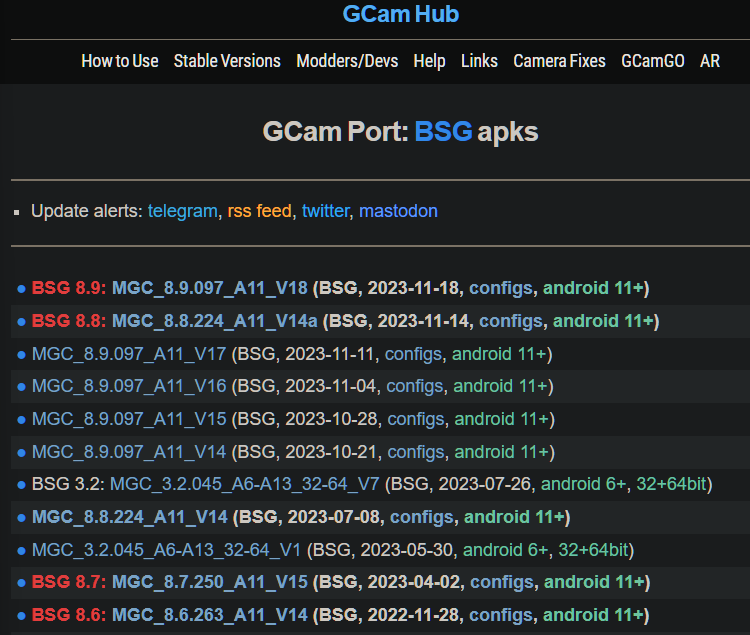
Task: Open the Links menu item
Action: tap(479, 61)
